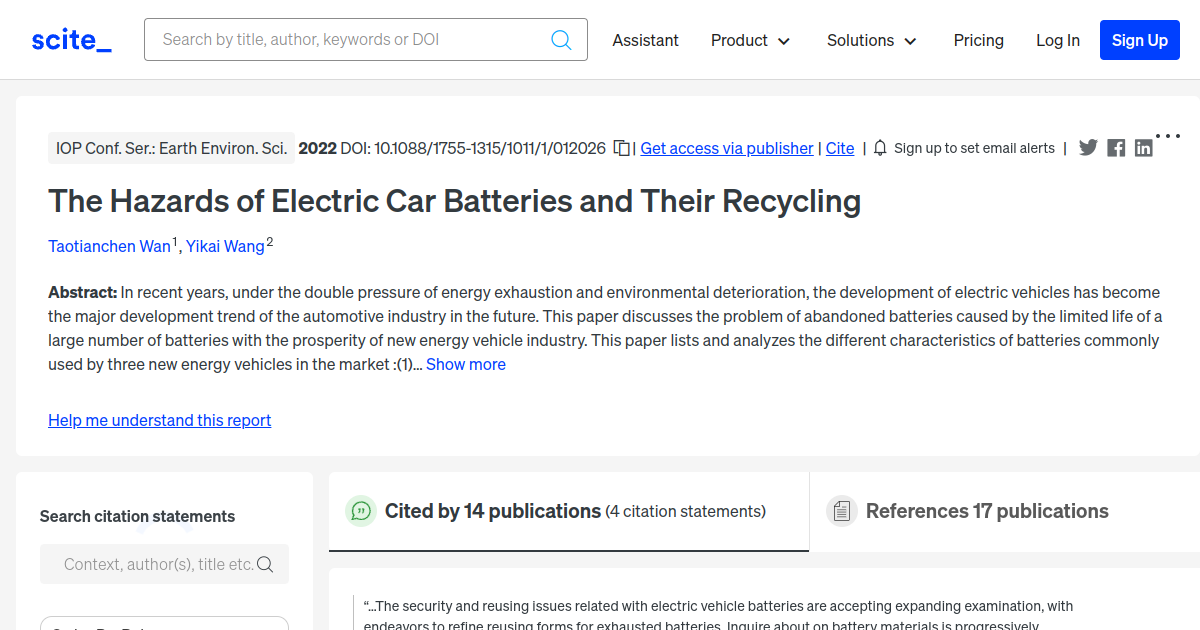Share the report on LinkedIn
The image size is (1200, 630).
pyautogui.click(x=1143, y=148)
